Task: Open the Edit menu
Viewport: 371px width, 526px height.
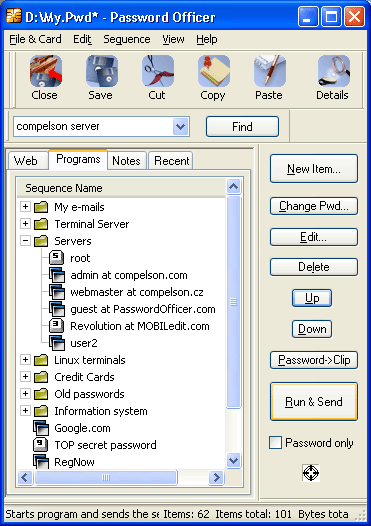Action: pyautogui.click(x=82, y=39)
